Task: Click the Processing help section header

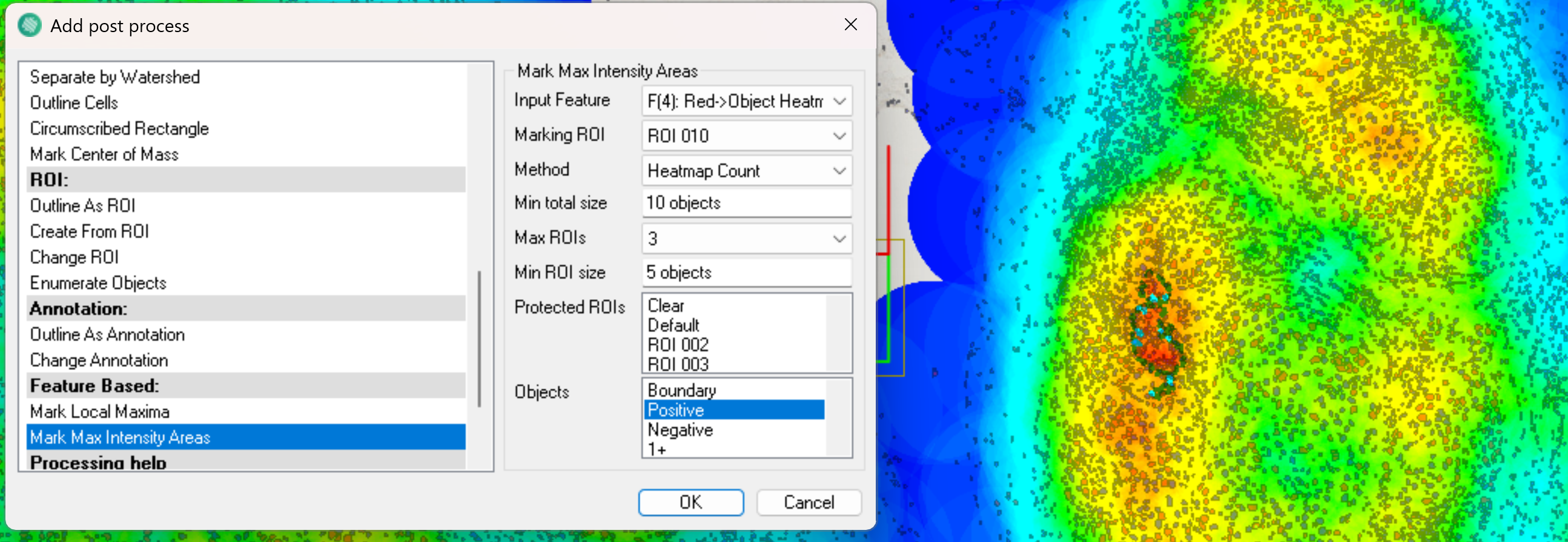Action: click(x=246, y=461)
